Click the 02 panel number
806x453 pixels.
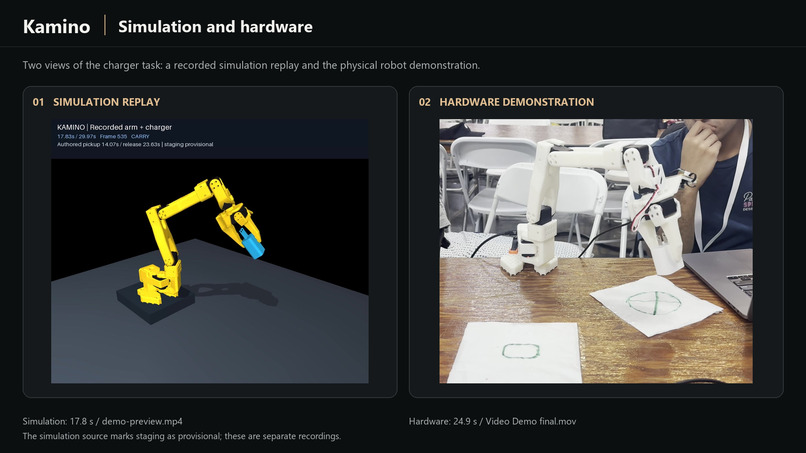tap(425, 102)
